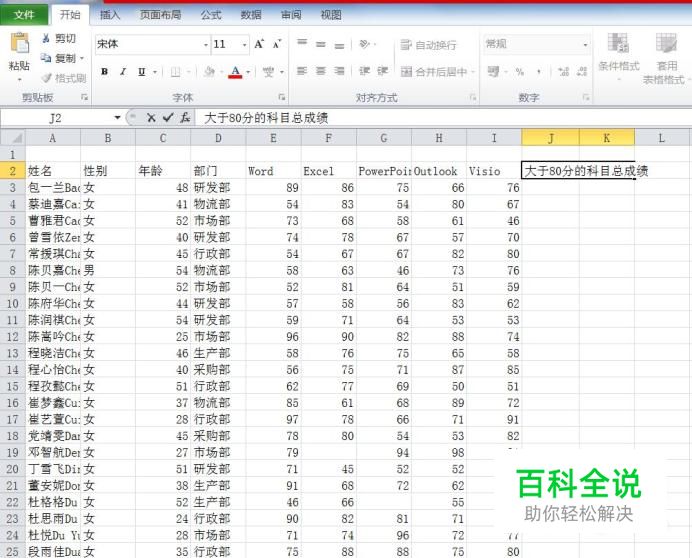Toggle center text alignment
The width and height of the screenshot is (692, 558).
(321, 71)
